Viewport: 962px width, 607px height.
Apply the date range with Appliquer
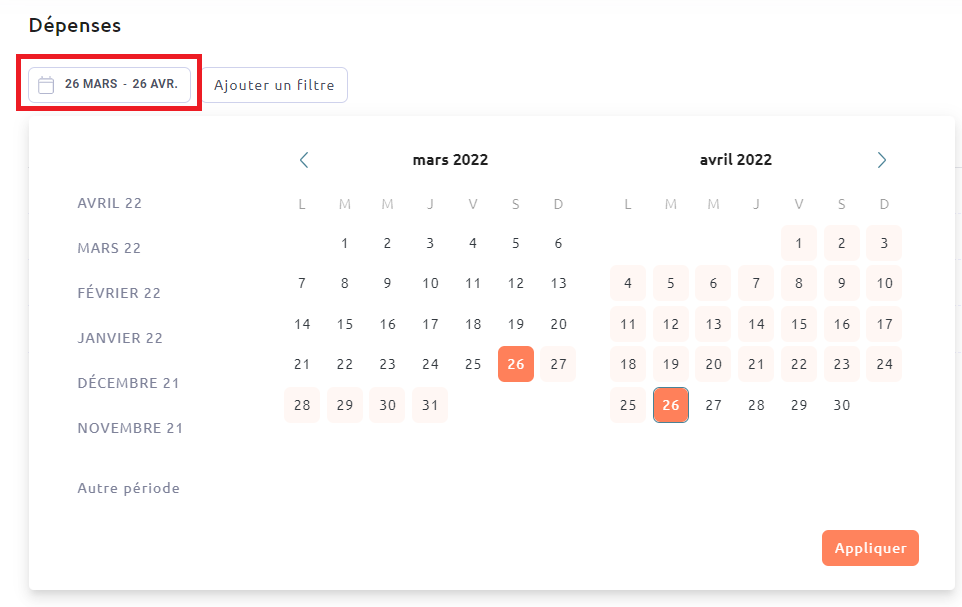[x=870, y=548]
